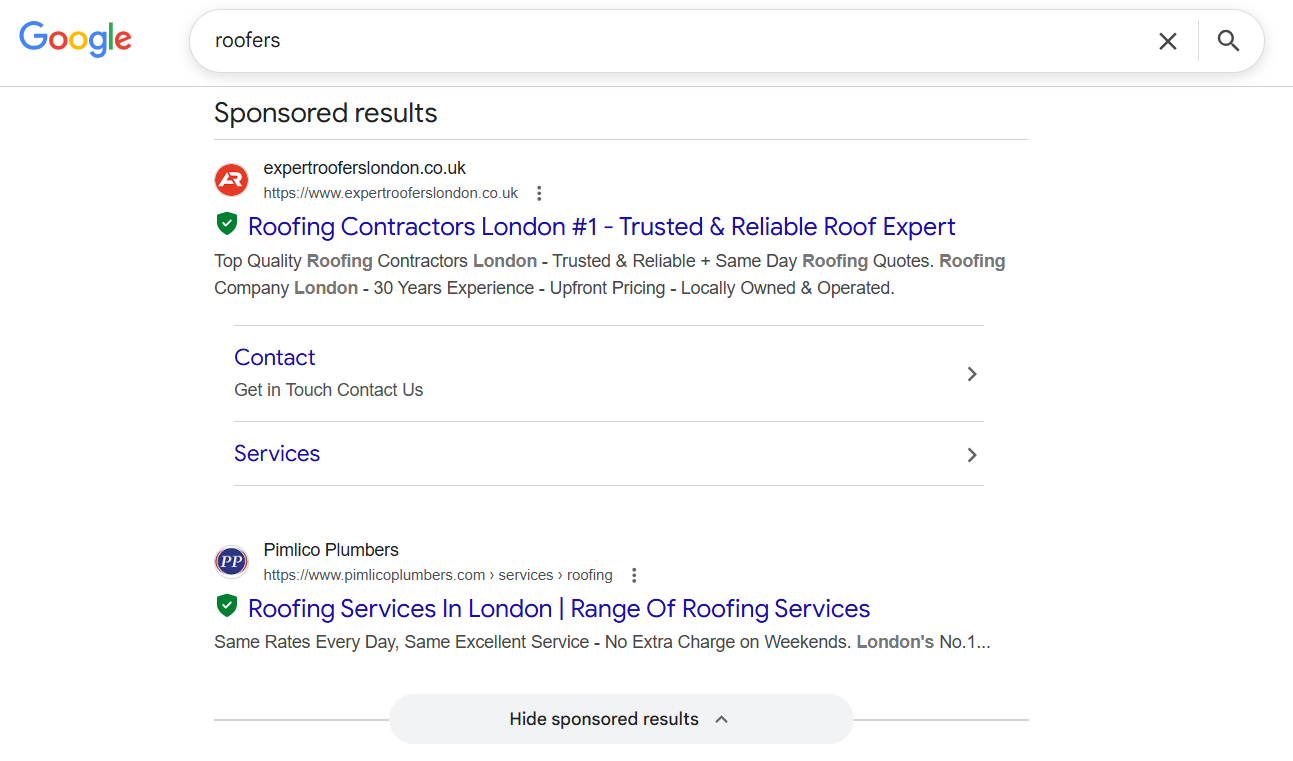This screenshot has height=761, width=1293.
Task: Open Roofing Contractors London #1 headline
Action: point(602,227)
